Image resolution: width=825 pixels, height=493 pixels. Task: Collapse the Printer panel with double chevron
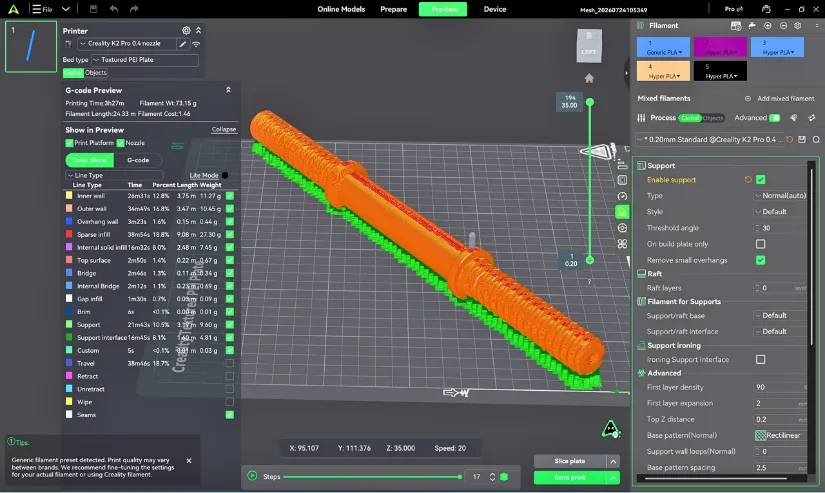(x=198, y=31)
